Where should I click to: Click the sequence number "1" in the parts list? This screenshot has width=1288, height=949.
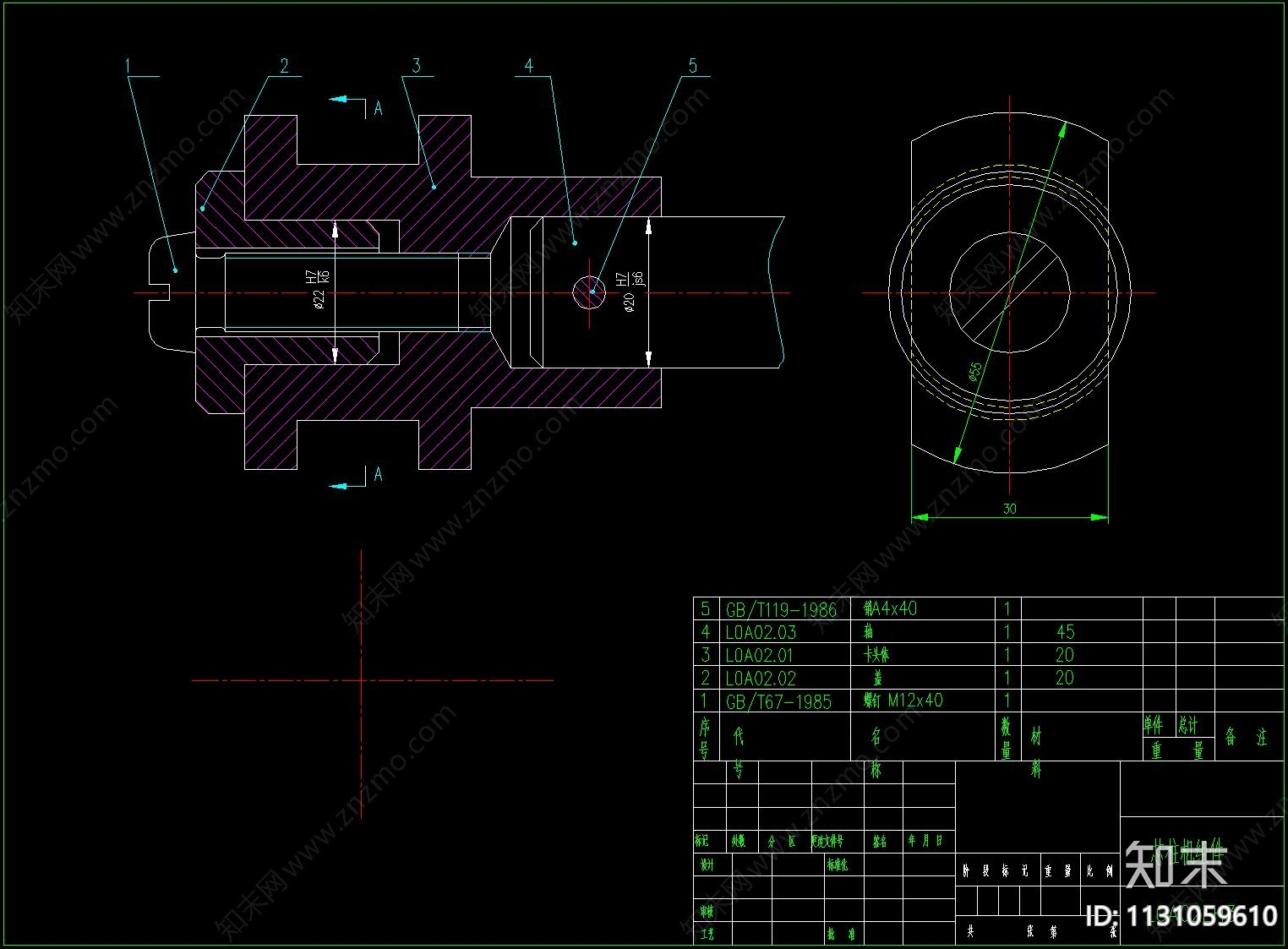click(704, 701)
